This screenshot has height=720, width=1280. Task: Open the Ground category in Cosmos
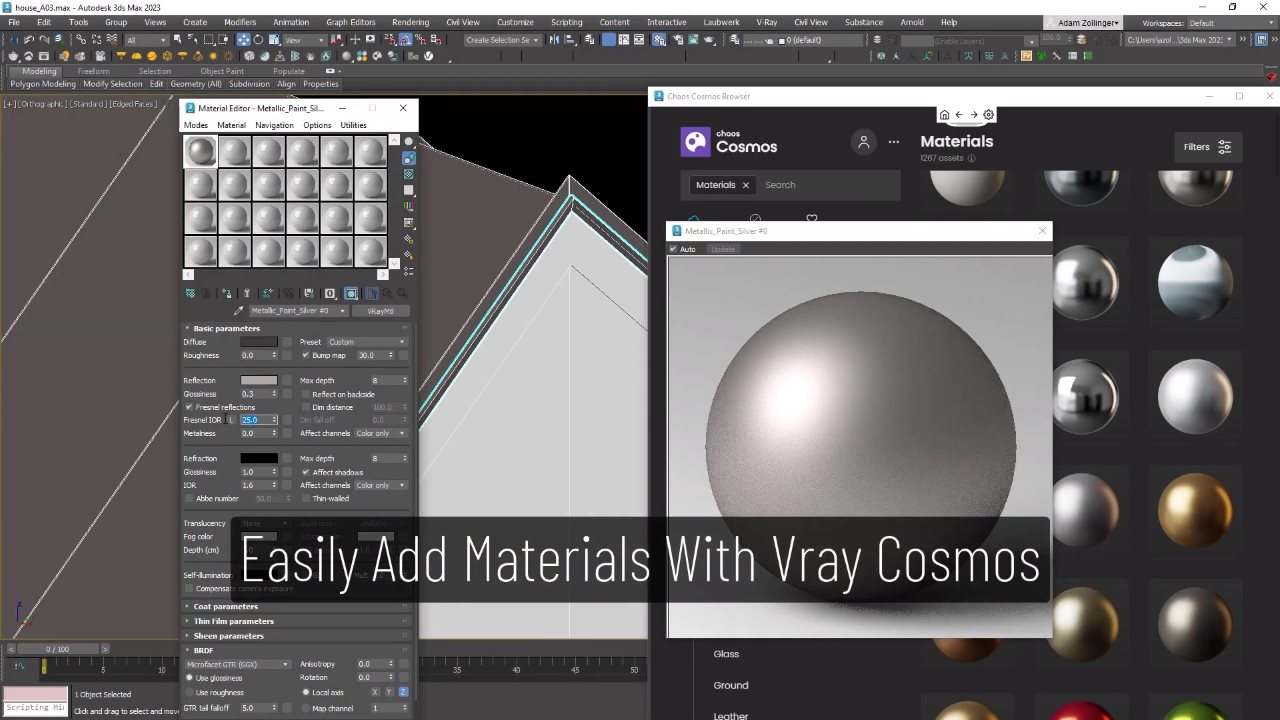pyautogui.click(x=731, y=685)
